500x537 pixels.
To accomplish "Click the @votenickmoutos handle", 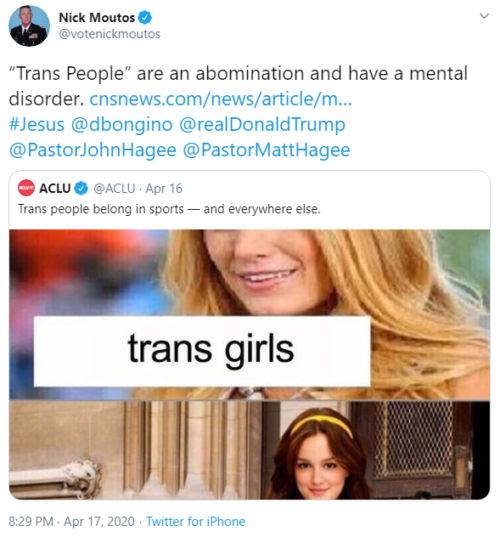I will click(110, 34).
